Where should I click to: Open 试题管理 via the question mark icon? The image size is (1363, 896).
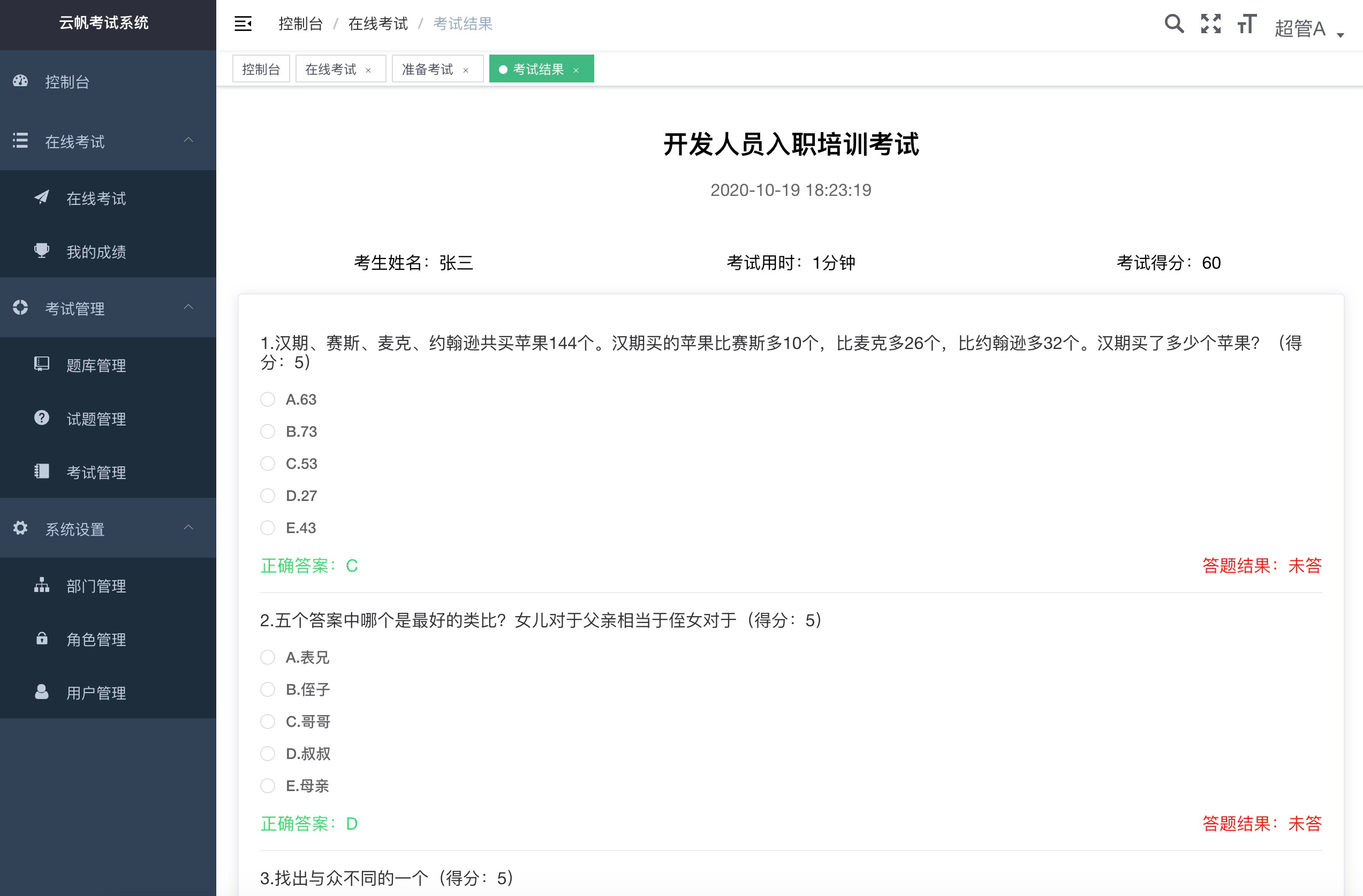[x=41, y=418]
